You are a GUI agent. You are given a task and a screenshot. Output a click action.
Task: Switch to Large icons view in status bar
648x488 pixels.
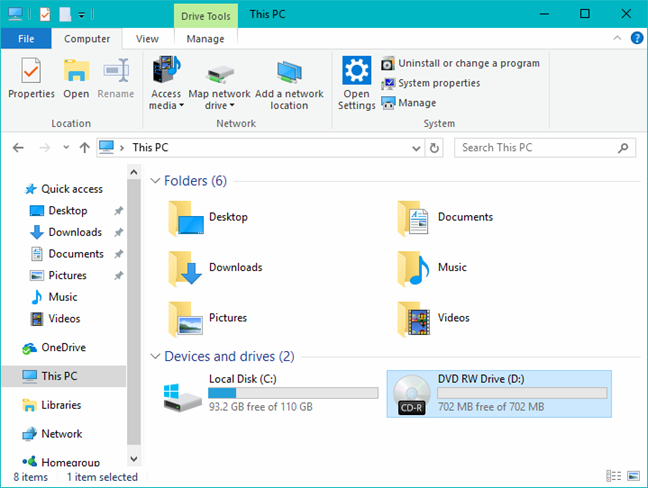tap(633, 476)
